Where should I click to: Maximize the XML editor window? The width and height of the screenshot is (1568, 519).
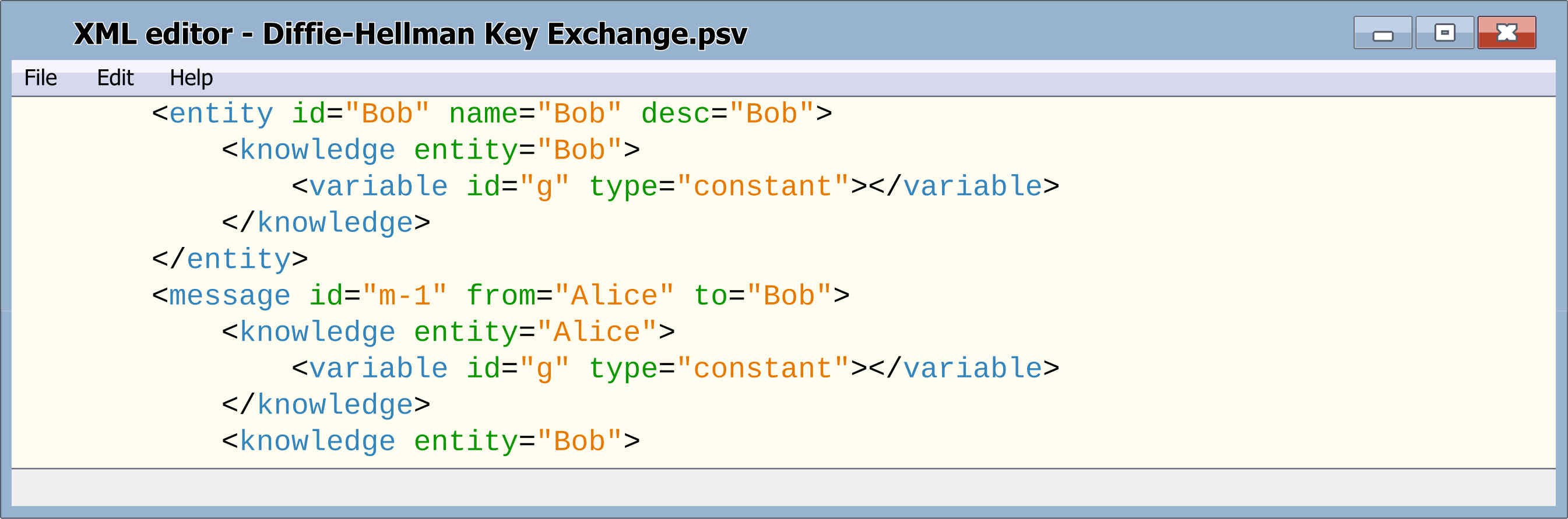click(x=1444, y=33)
